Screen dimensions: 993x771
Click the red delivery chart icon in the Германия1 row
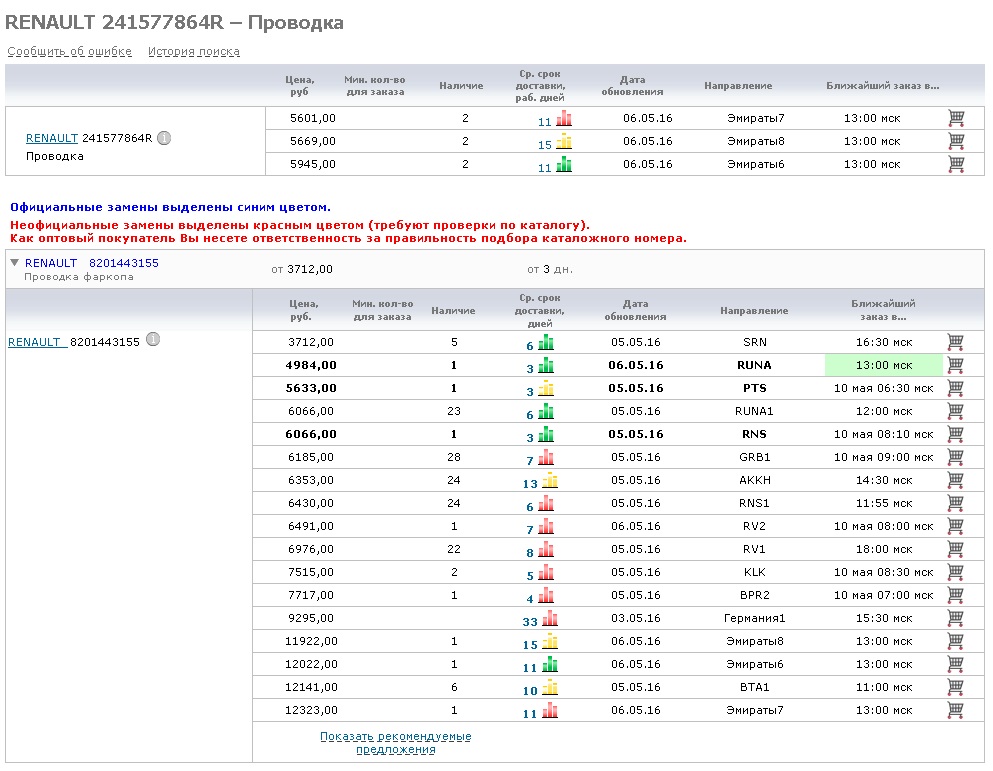[x=550, y=618]
